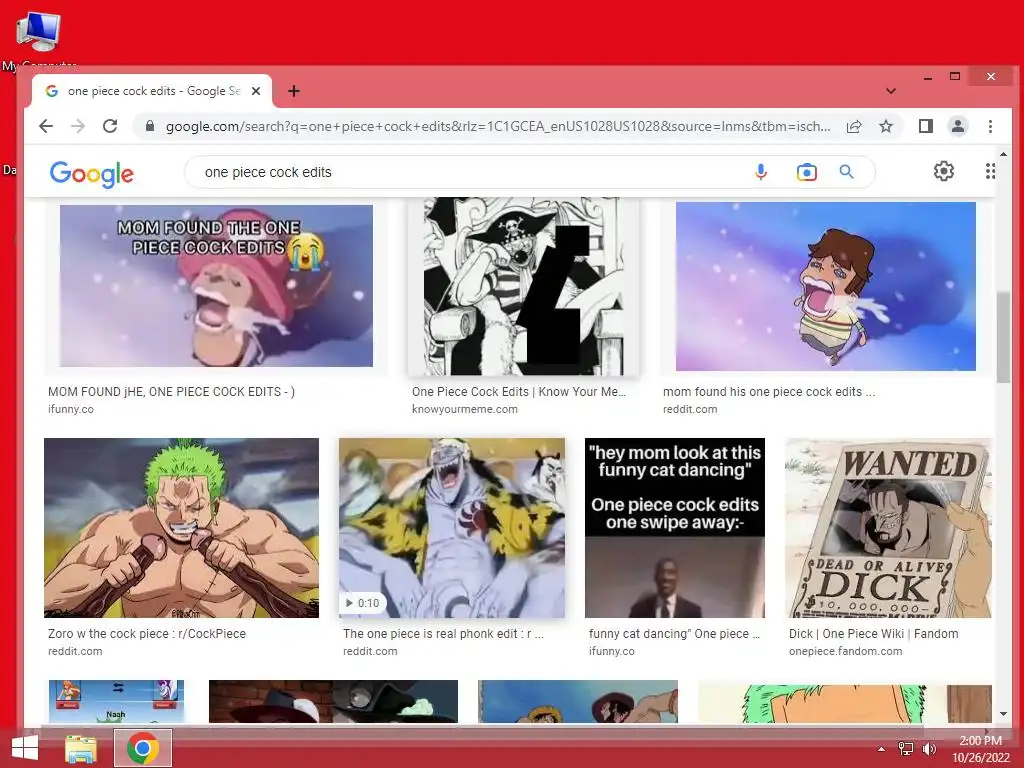
Task: Click the browser forward arrow
Action: (78, 126)
